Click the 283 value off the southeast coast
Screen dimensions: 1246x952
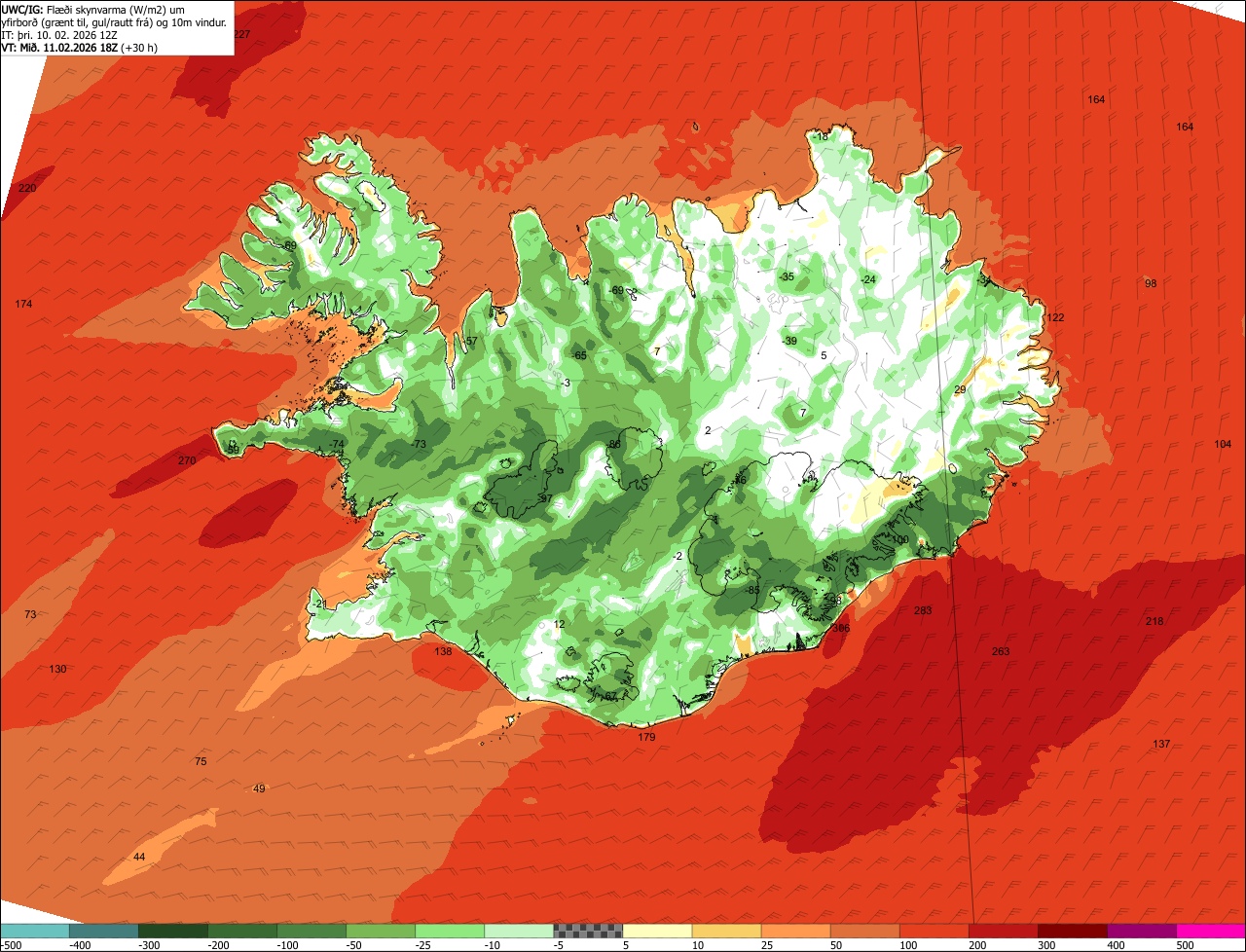923,610
